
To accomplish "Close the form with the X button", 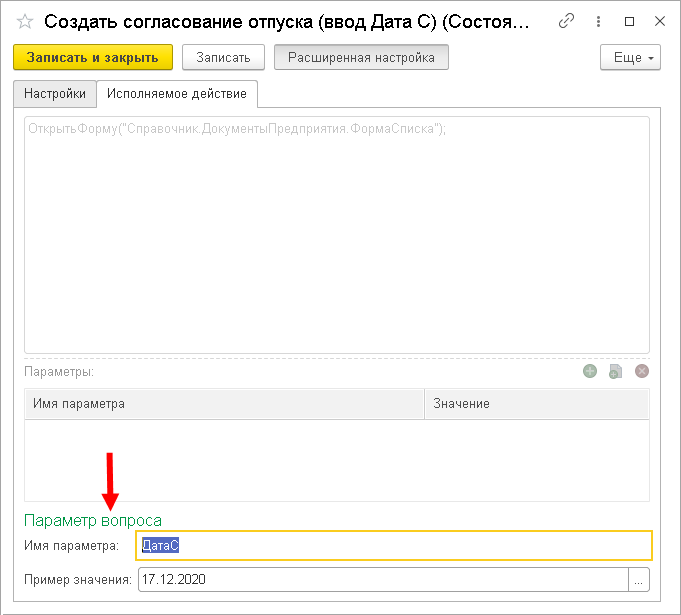I will [x=659, y=20].
